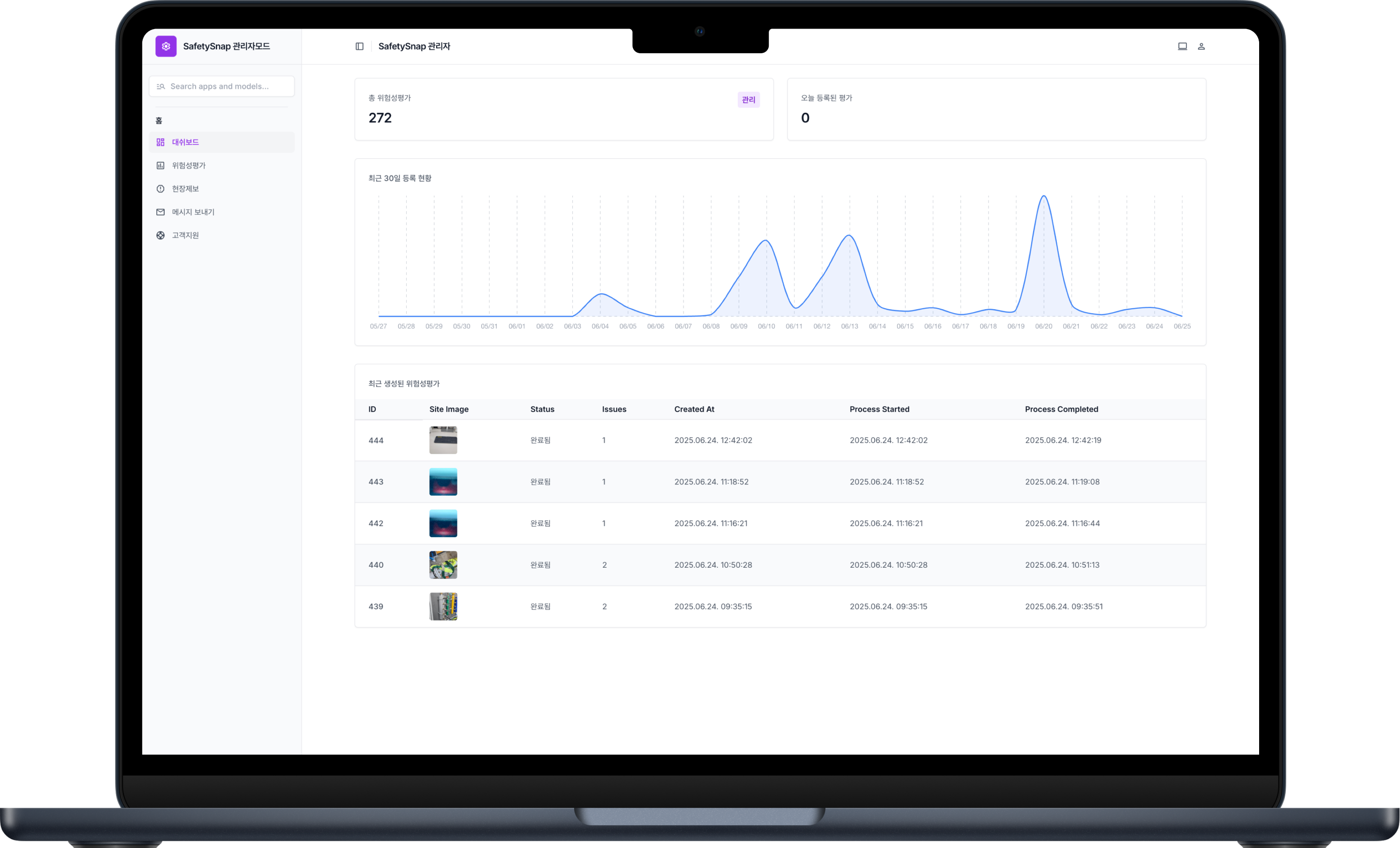The width and height of the screenshot is (1400, 848).
Task: Open site image thumbnail for ID 440
Action: pyautogui.click(x=443, y=564)
